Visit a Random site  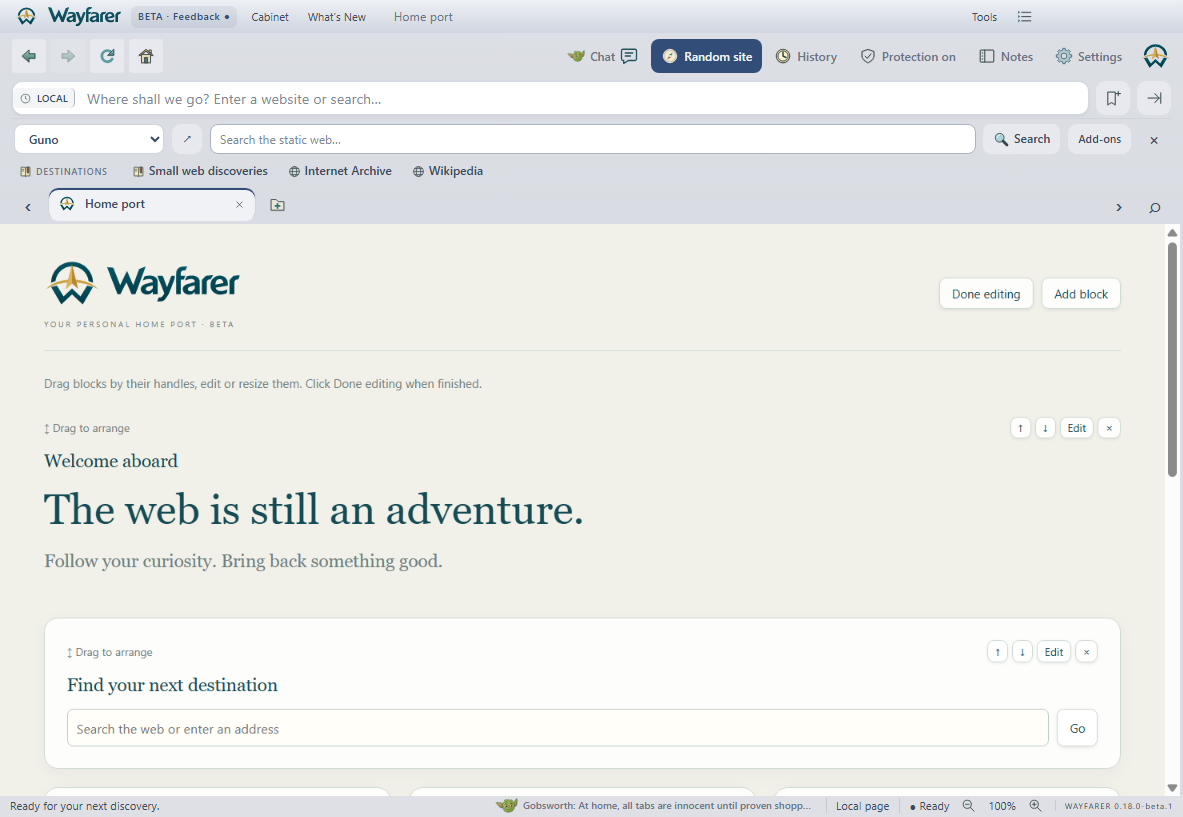pos(706,57)
